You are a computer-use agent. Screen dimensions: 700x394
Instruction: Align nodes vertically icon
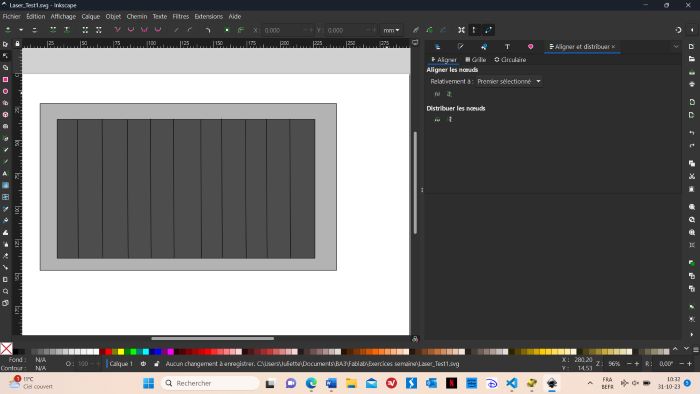pyautogui.click(x=450, y=94)
